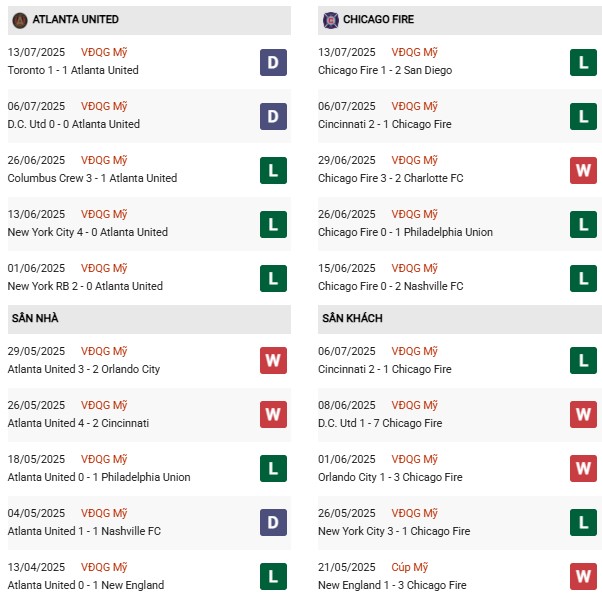
Task: Open Orlando City 1 - 3 Chicago Fire result
Action: pyautogui.click(x=390, y=477)
